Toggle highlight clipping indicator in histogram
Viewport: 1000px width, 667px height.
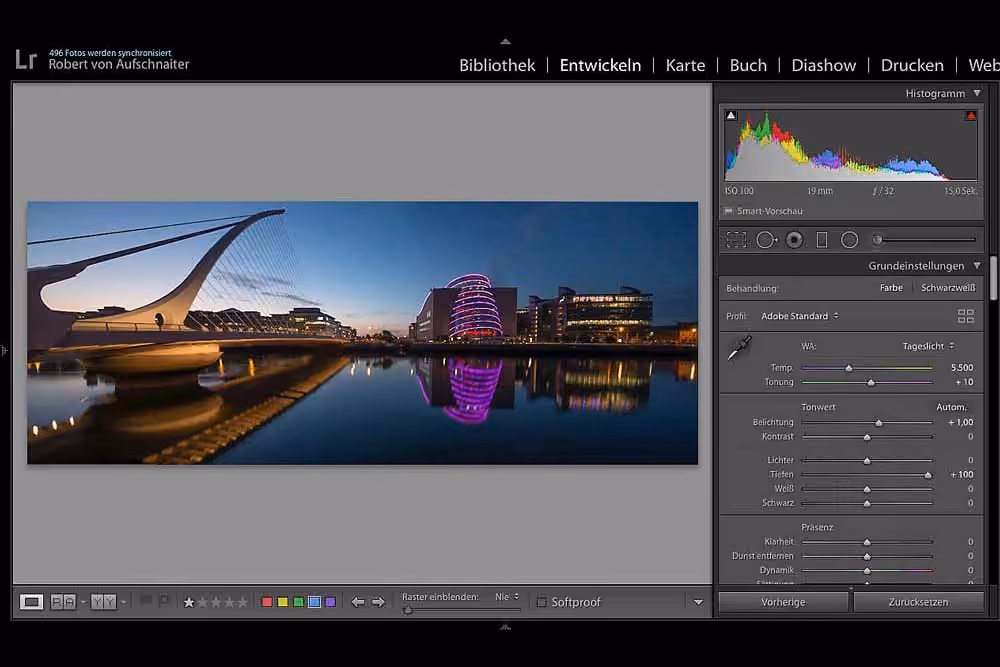(x=971, y=115)
